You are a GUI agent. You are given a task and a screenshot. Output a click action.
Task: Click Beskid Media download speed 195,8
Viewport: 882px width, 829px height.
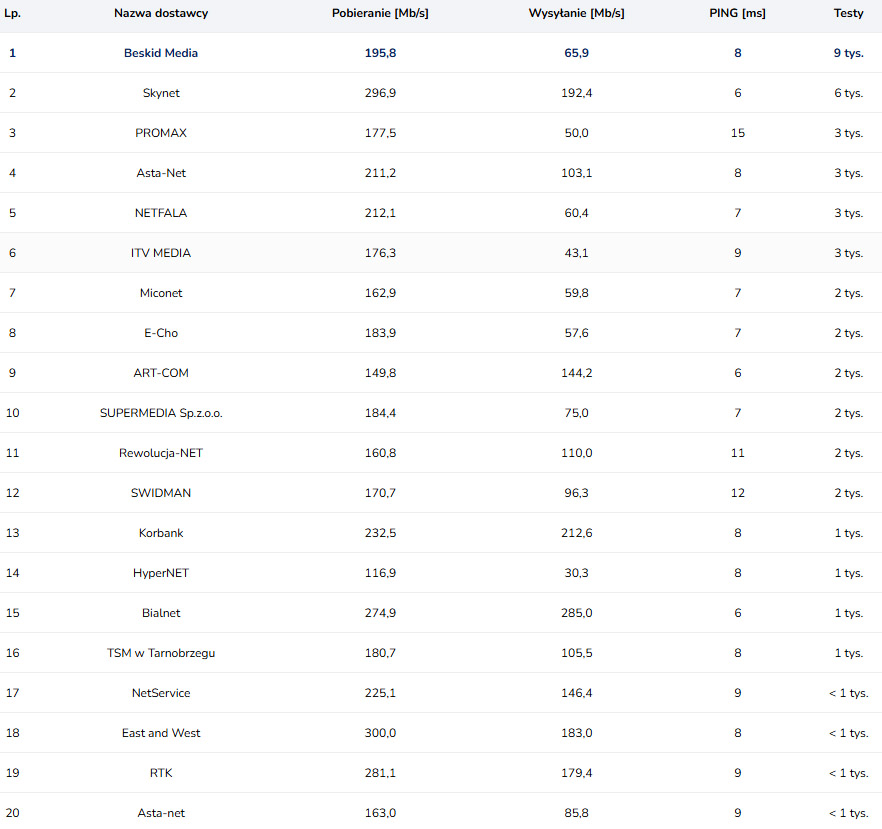coord(380,53)
